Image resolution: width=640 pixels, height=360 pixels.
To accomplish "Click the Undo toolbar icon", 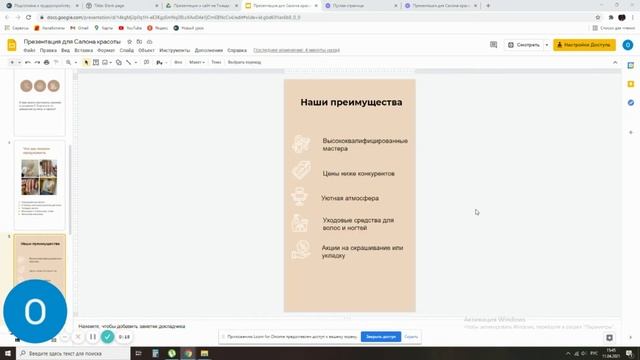I will coord(28,62).
